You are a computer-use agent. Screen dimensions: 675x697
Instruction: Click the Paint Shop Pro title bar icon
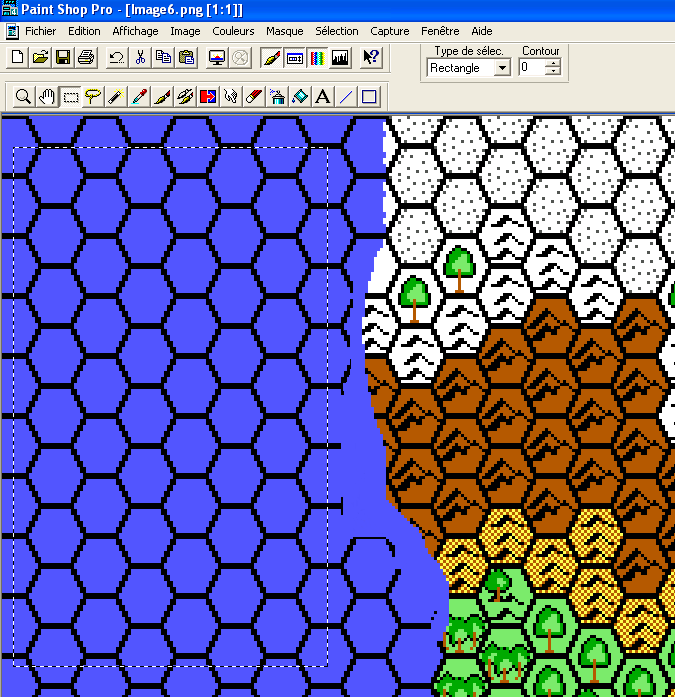click(x=9, y=9)
